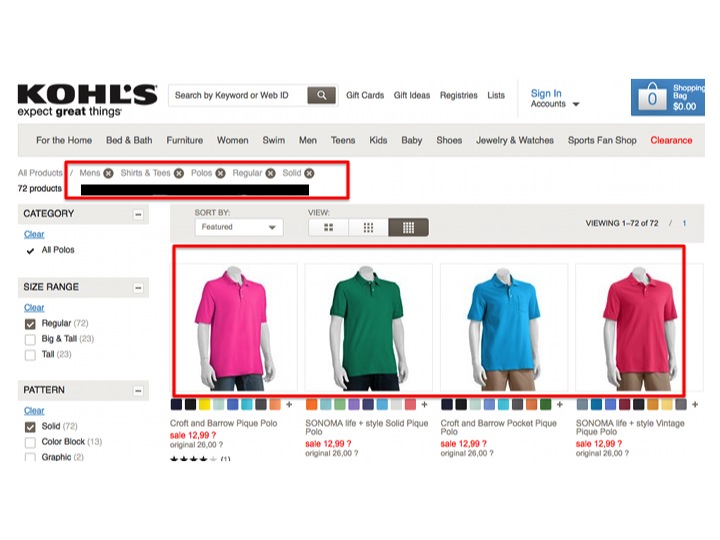Switch to three-column grid view
The width and height of the screenshot is (720, 540).
pos(368,227)
